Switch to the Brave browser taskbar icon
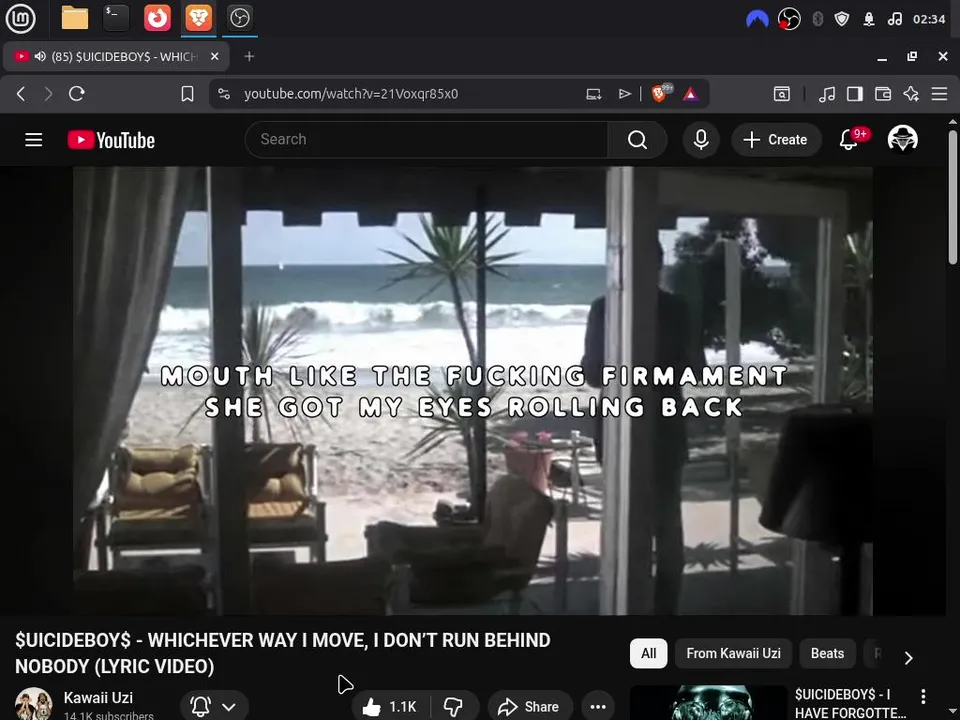The width and height of the screenshot is (960, 720). tap(198, 18)
